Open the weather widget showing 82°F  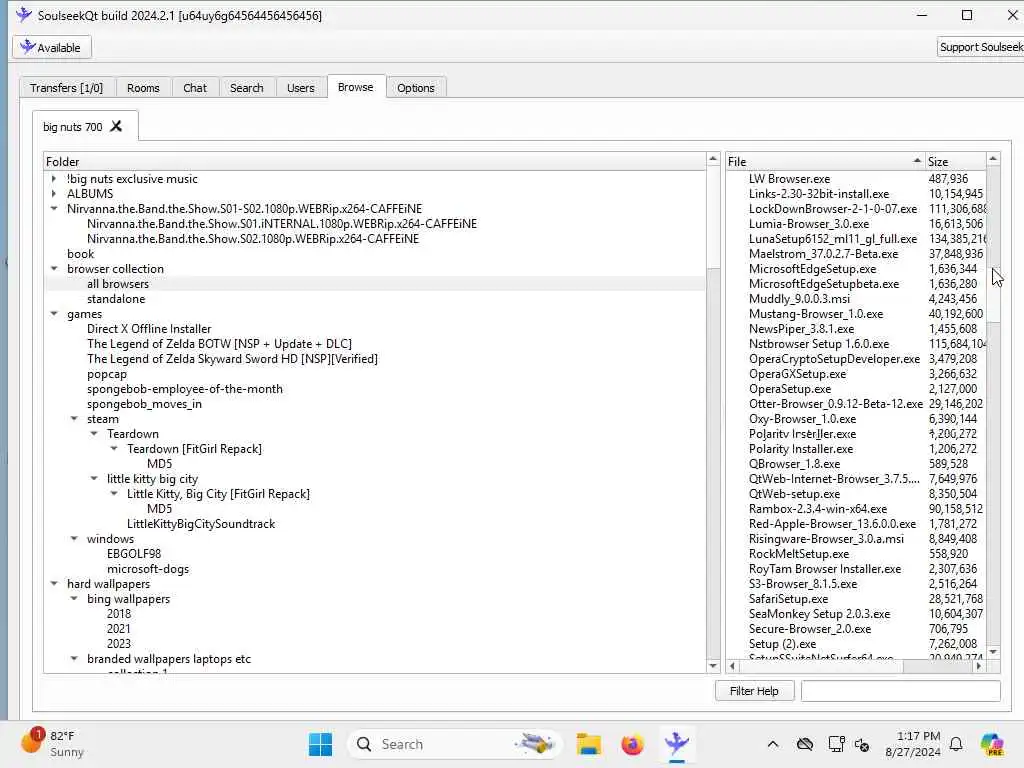pyautogui.click(x=52, y=744)
